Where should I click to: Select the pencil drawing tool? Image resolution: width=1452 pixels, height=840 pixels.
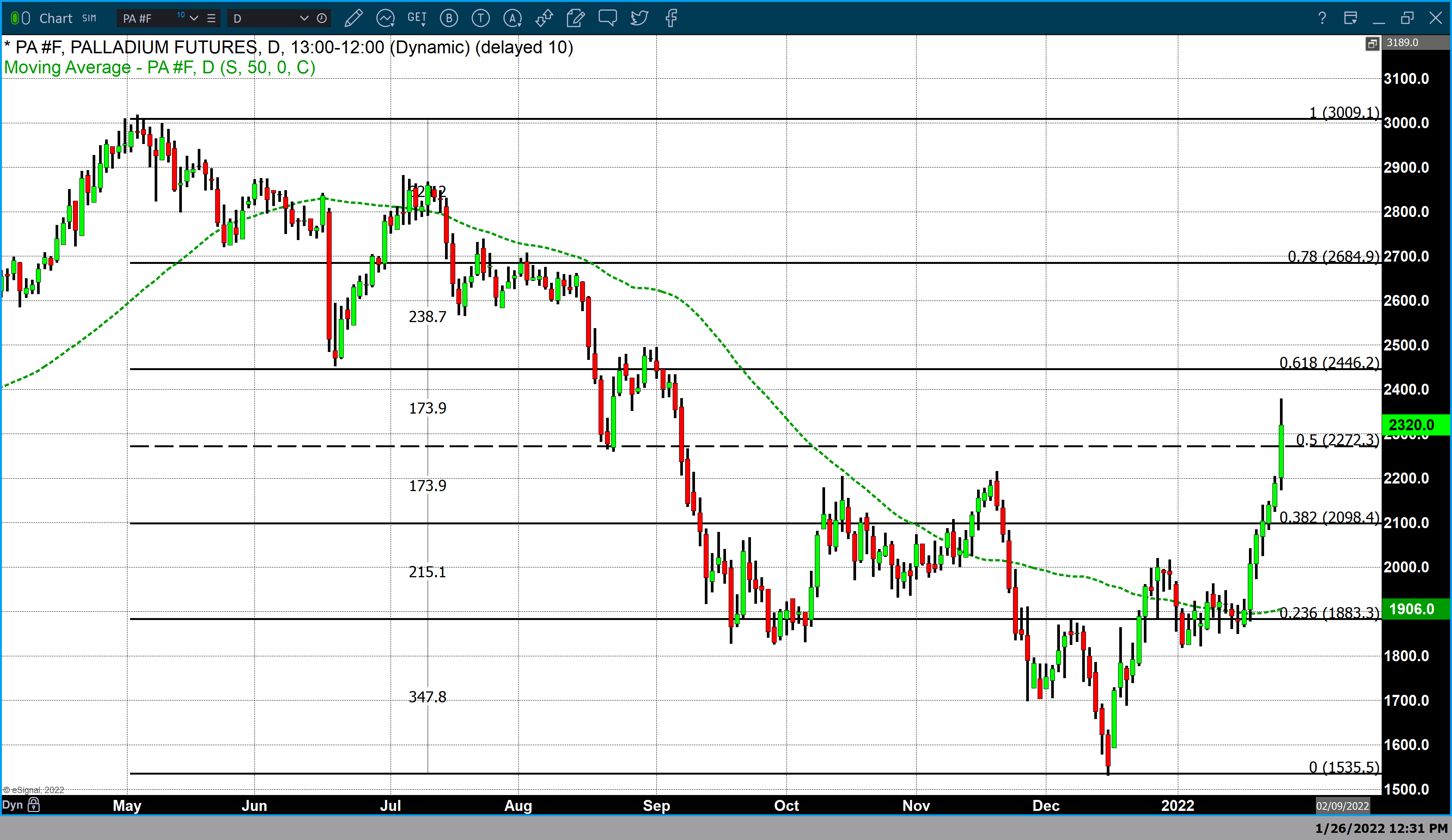(x=353, y=19)
